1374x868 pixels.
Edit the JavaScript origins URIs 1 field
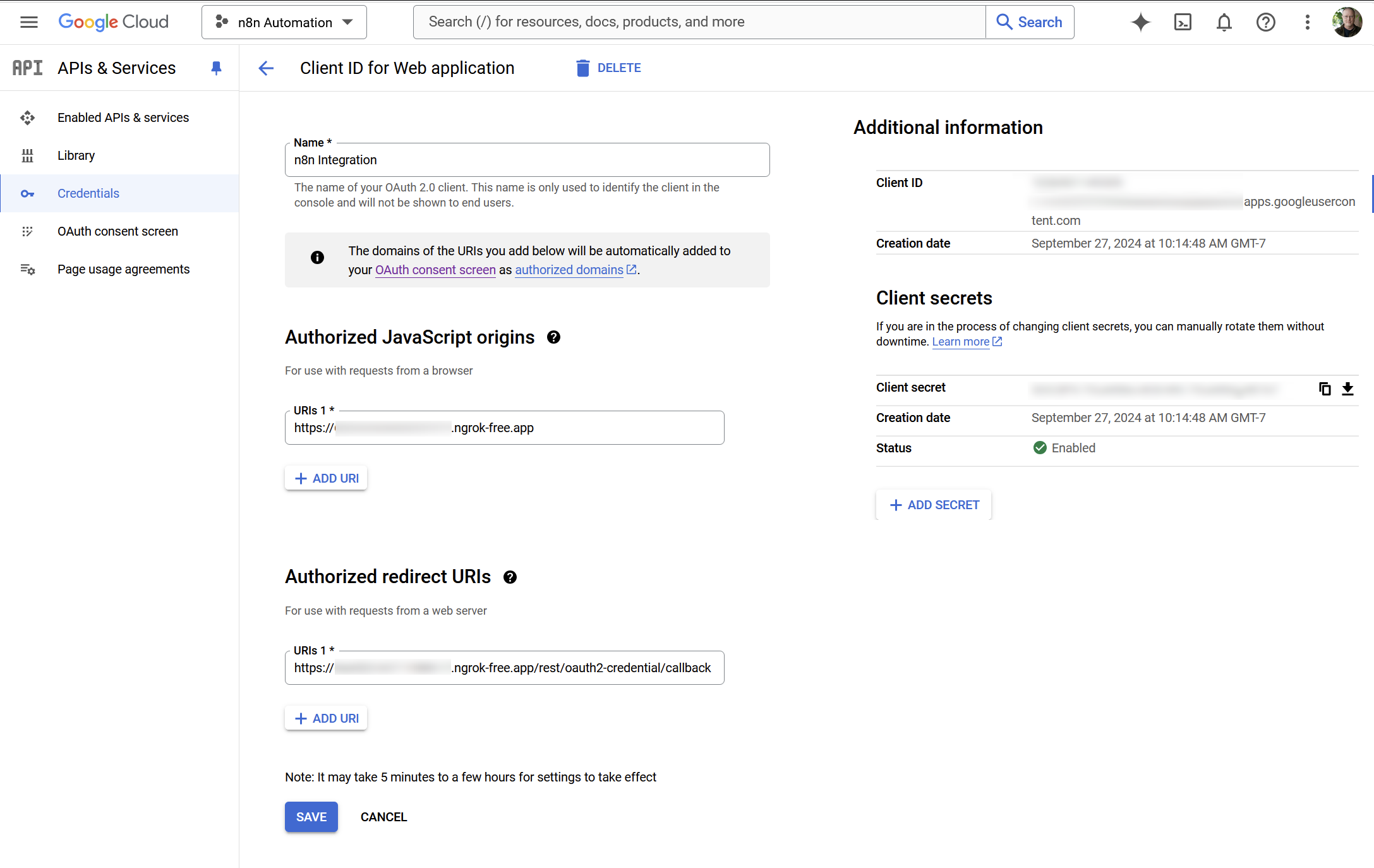[504, 428]
